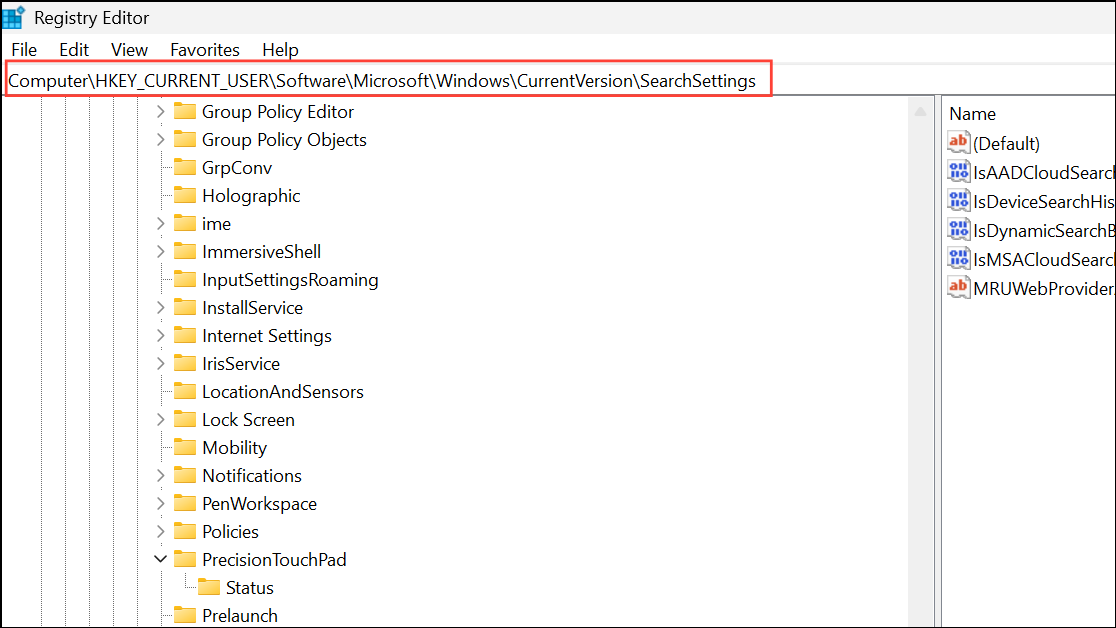Click the Status subfolder icon

coord(209,587)
